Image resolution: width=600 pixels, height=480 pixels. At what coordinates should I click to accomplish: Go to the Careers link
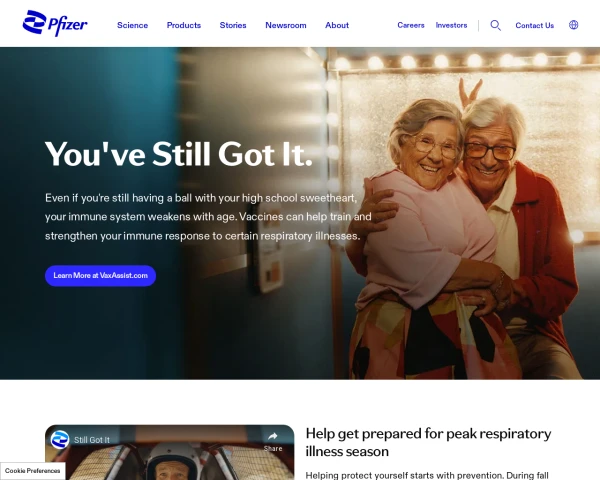(411, 25)
